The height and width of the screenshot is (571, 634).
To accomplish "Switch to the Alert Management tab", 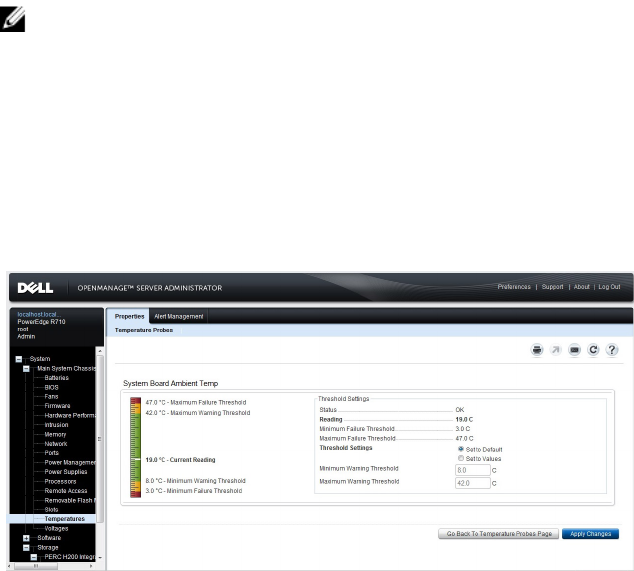I will tap(178, 316).
